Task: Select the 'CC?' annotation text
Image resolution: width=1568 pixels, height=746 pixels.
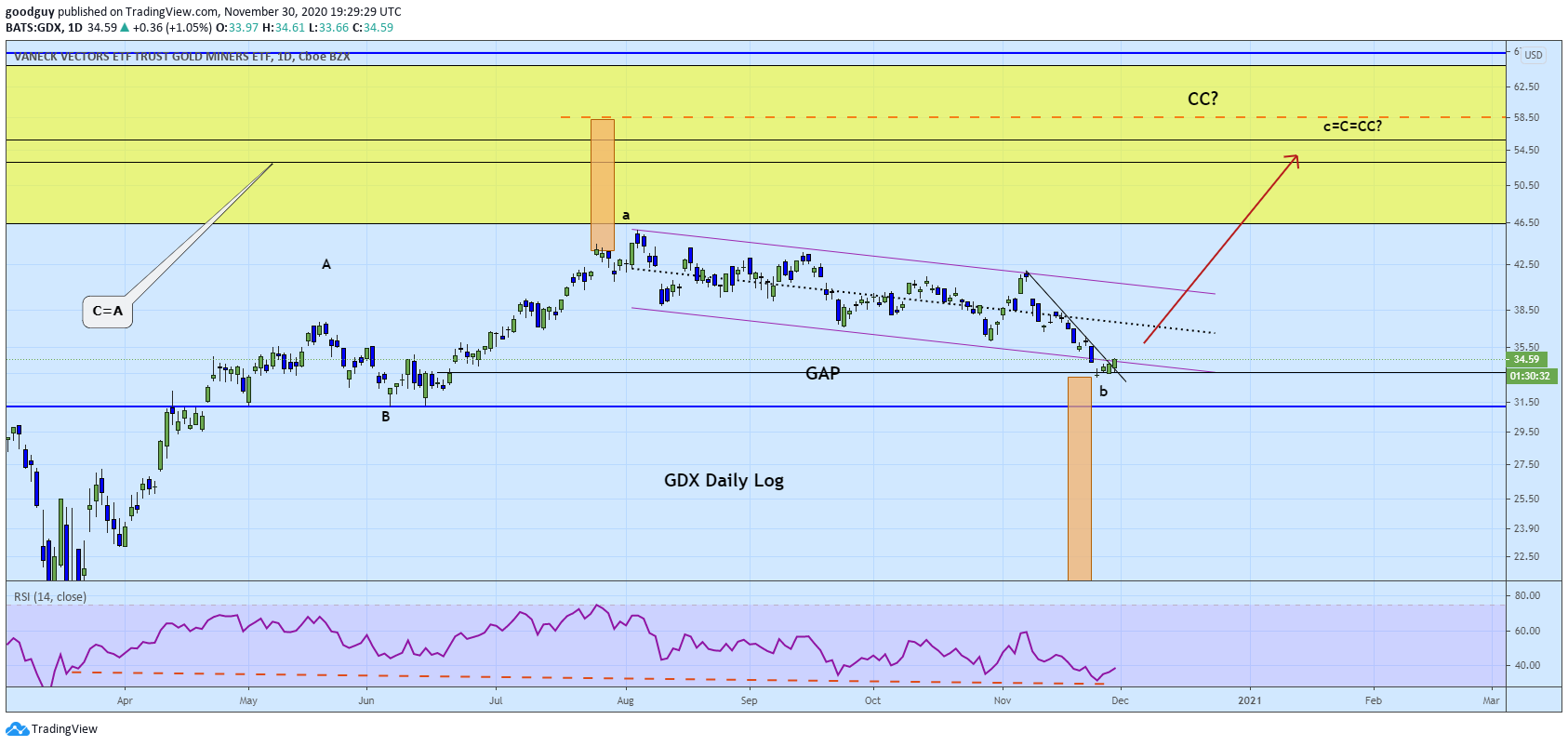Action: [x=1203, y=99]
